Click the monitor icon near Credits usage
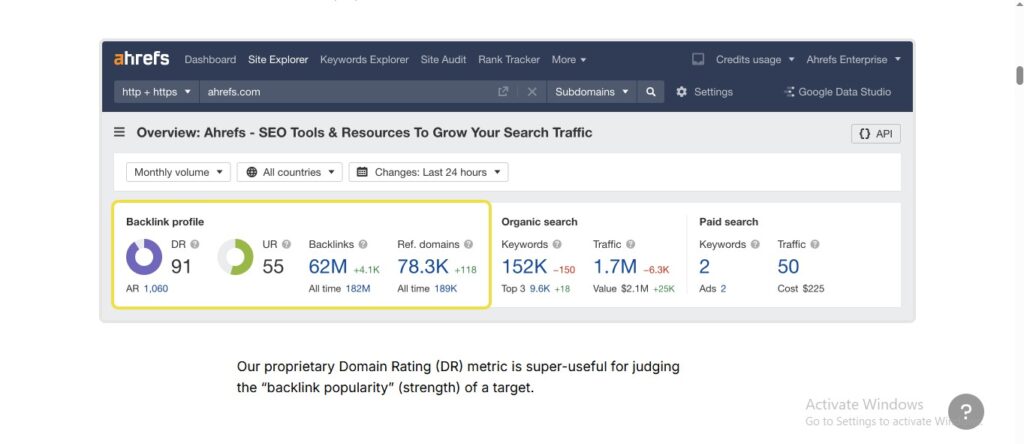1024x444 pixels. pyautogui.click(x=697, y=59)
